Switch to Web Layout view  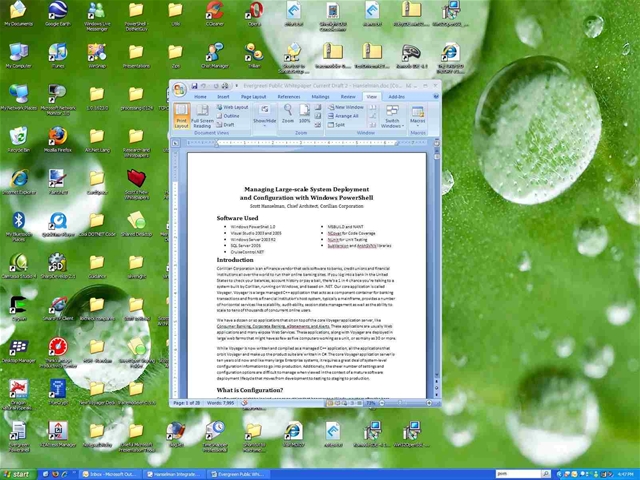pyautogui.click(x=232, y=107)
